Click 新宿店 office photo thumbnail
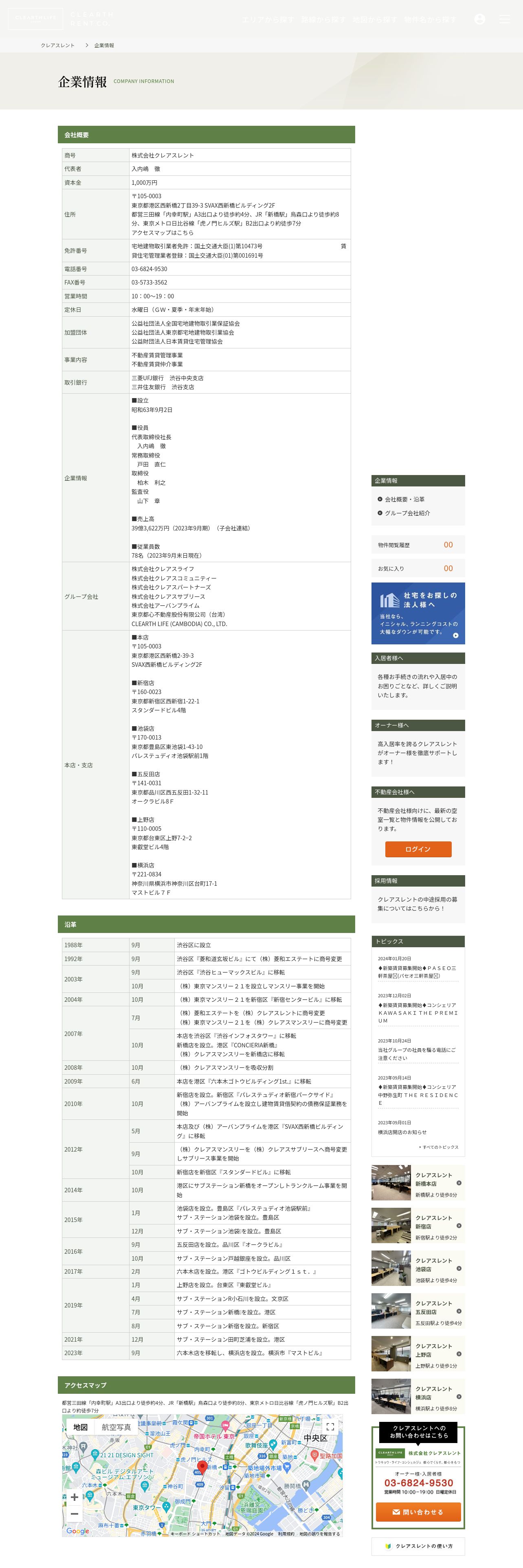This screenshot has width=523, height=1568. pyautogui.click(x=391, y=1226)
